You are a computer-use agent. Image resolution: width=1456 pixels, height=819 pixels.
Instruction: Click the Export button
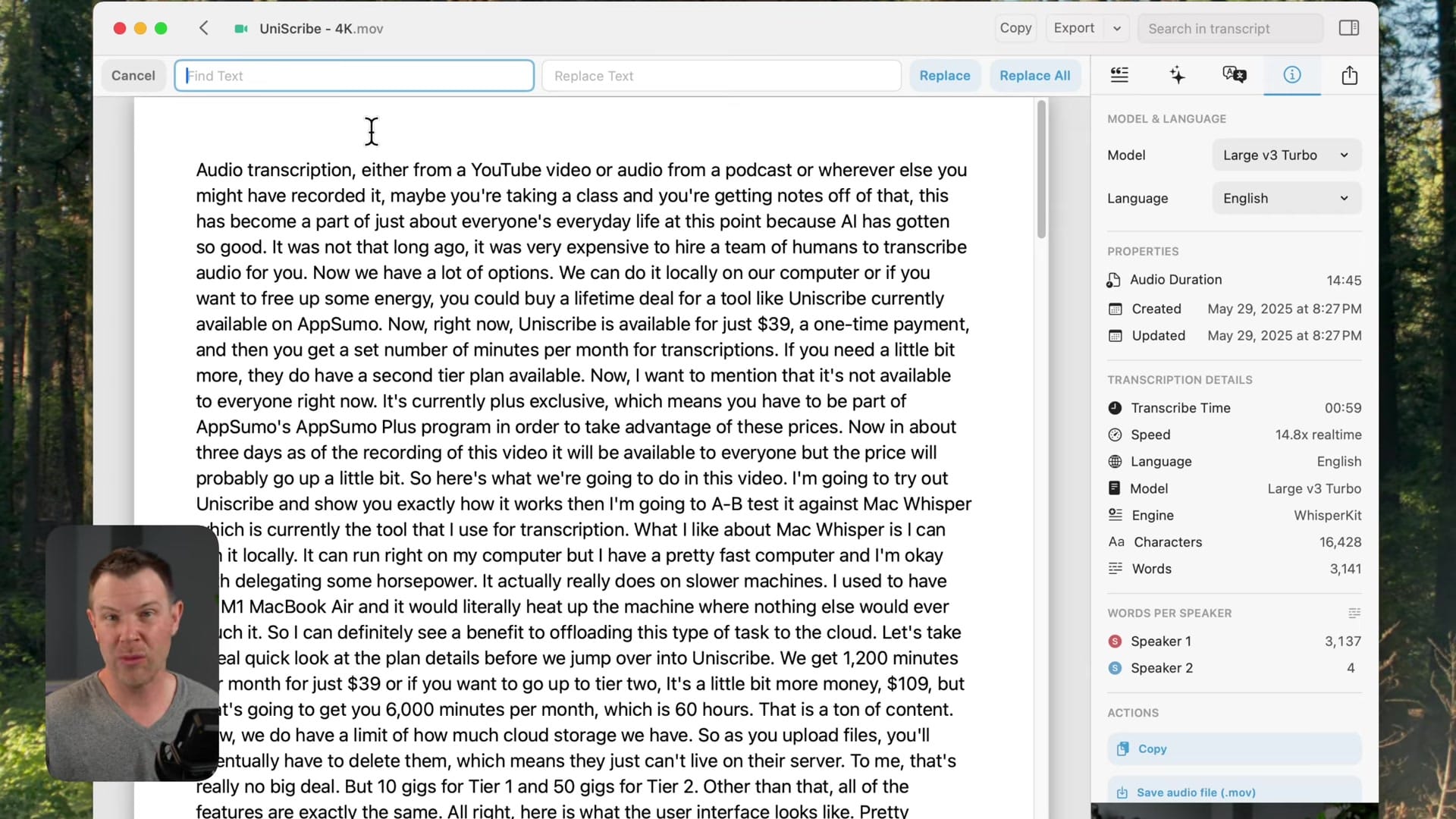pos(1075,28)
